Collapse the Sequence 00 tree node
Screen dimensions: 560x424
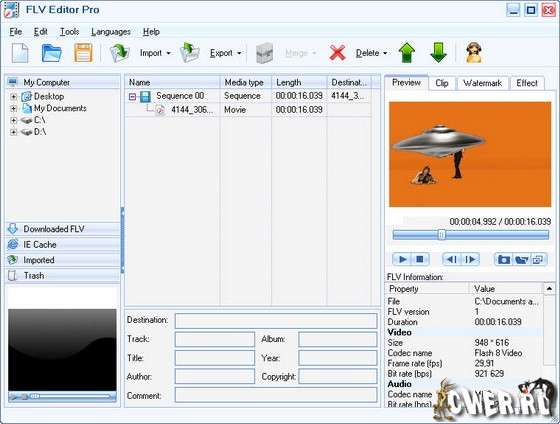[x=132, y=96]
